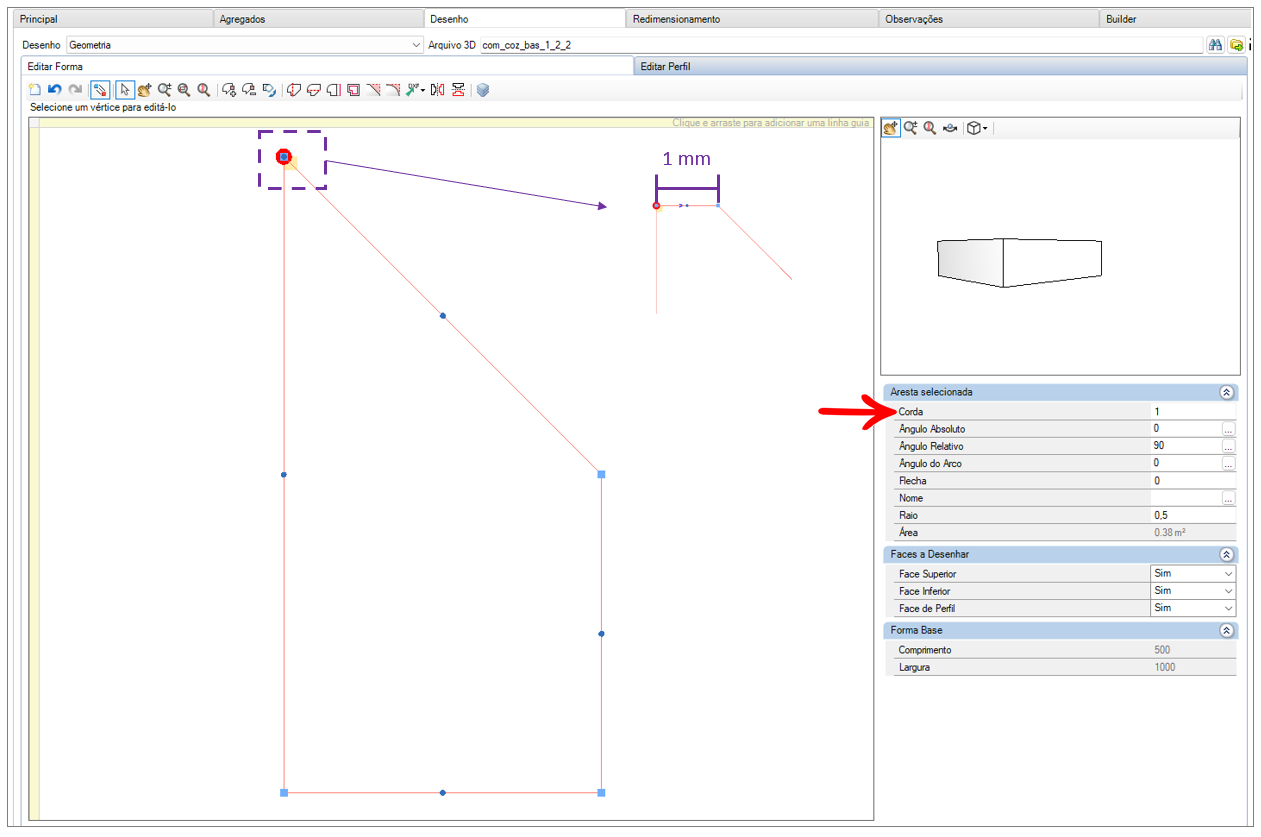The image size is (1261, 837).
Task: Zoom in with the plus magnifier in shape toolbar
Action: [164, 90]
